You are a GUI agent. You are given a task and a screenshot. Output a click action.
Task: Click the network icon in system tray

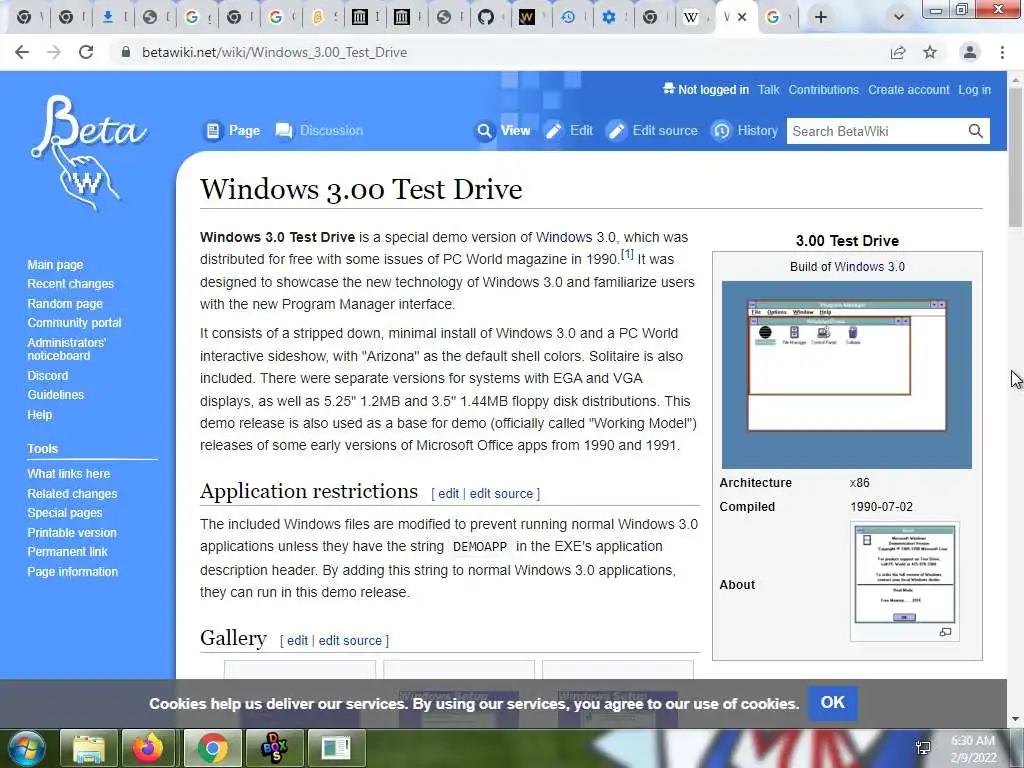923,748
